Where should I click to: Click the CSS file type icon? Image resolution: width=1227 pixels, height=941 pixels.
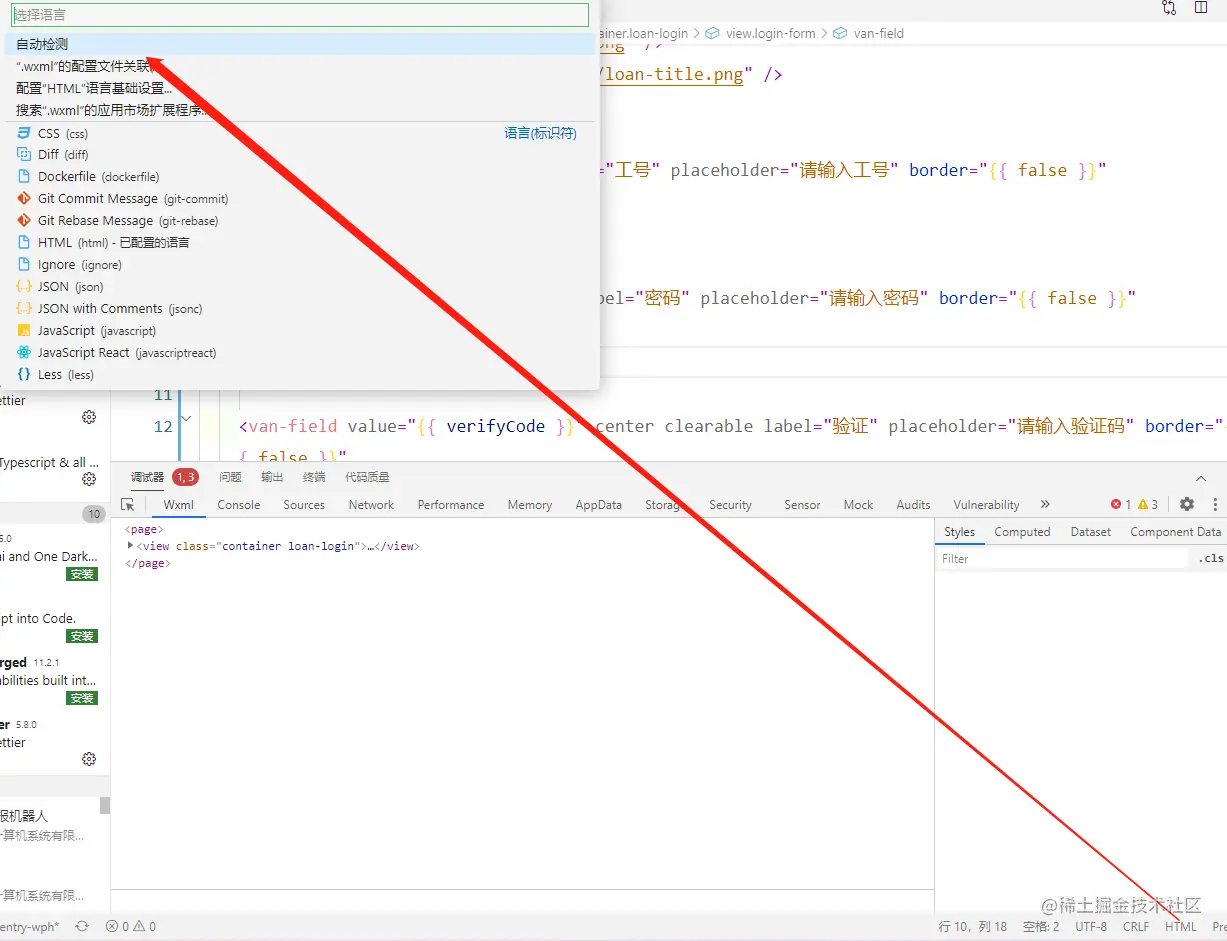click(x=24, y=133)
